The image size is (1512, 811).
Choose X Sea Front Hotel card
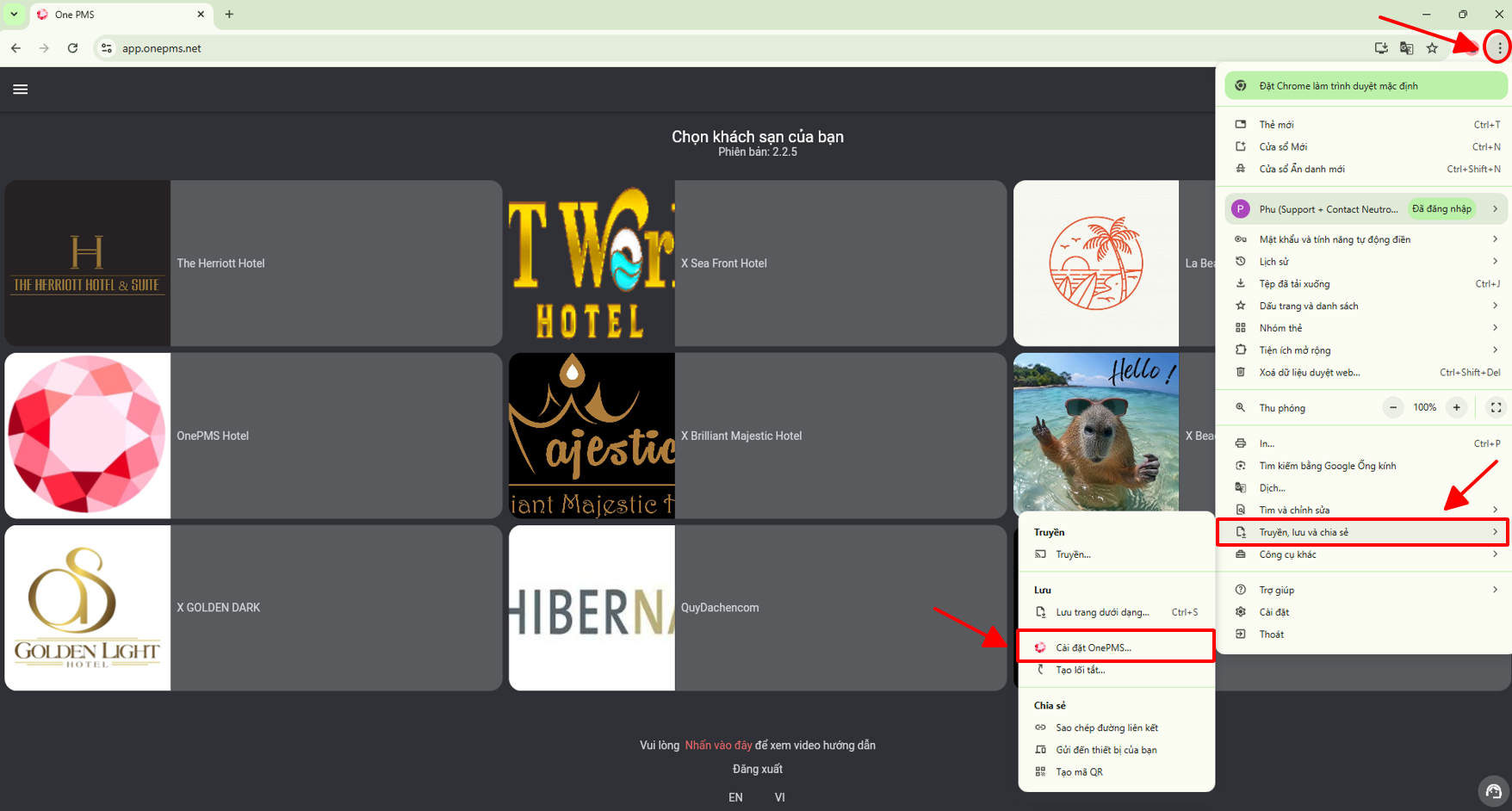click(758, 263)
